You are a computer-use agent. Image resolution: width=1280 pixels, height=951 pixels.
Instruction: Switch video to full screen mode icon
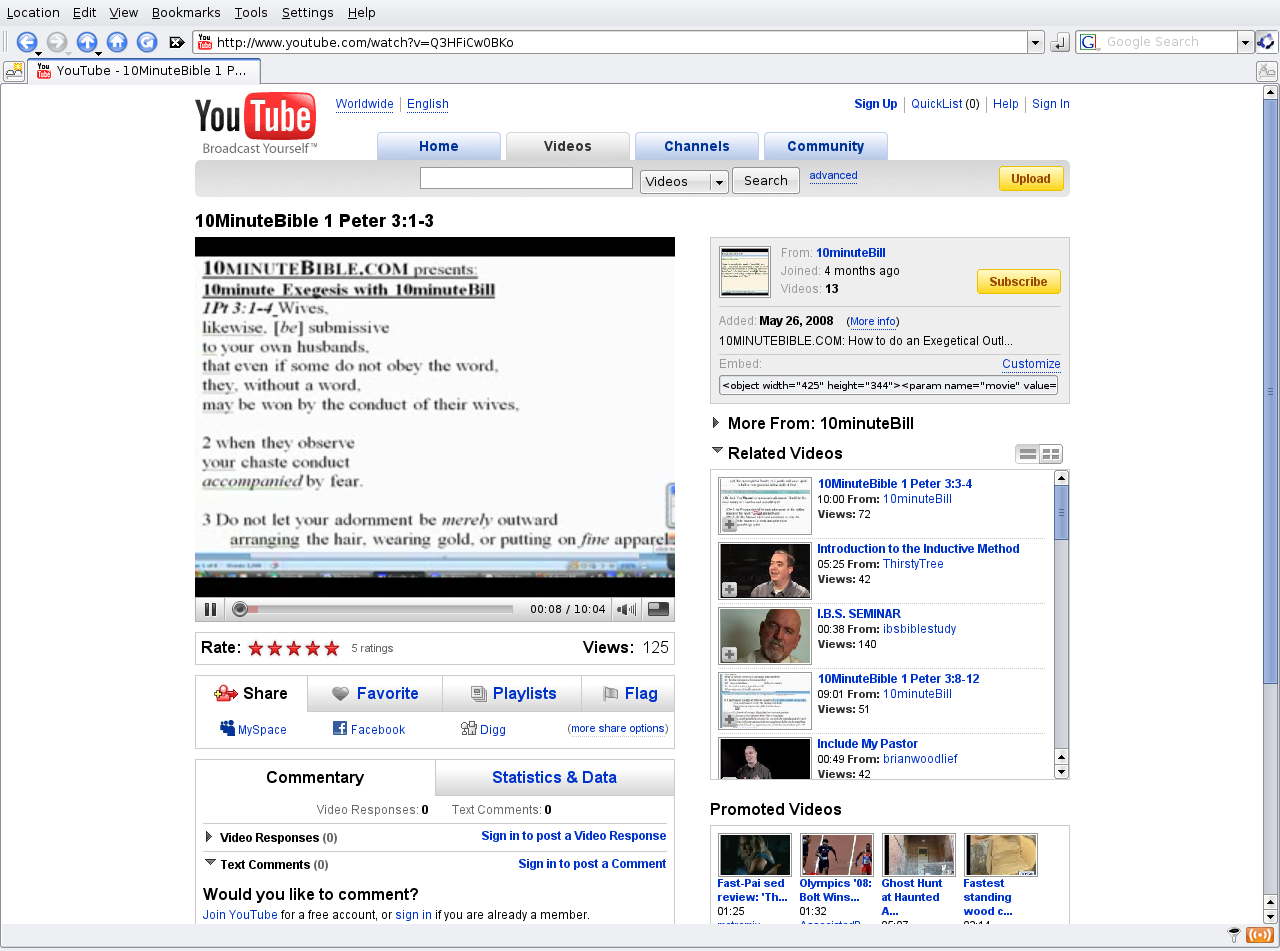658,609
